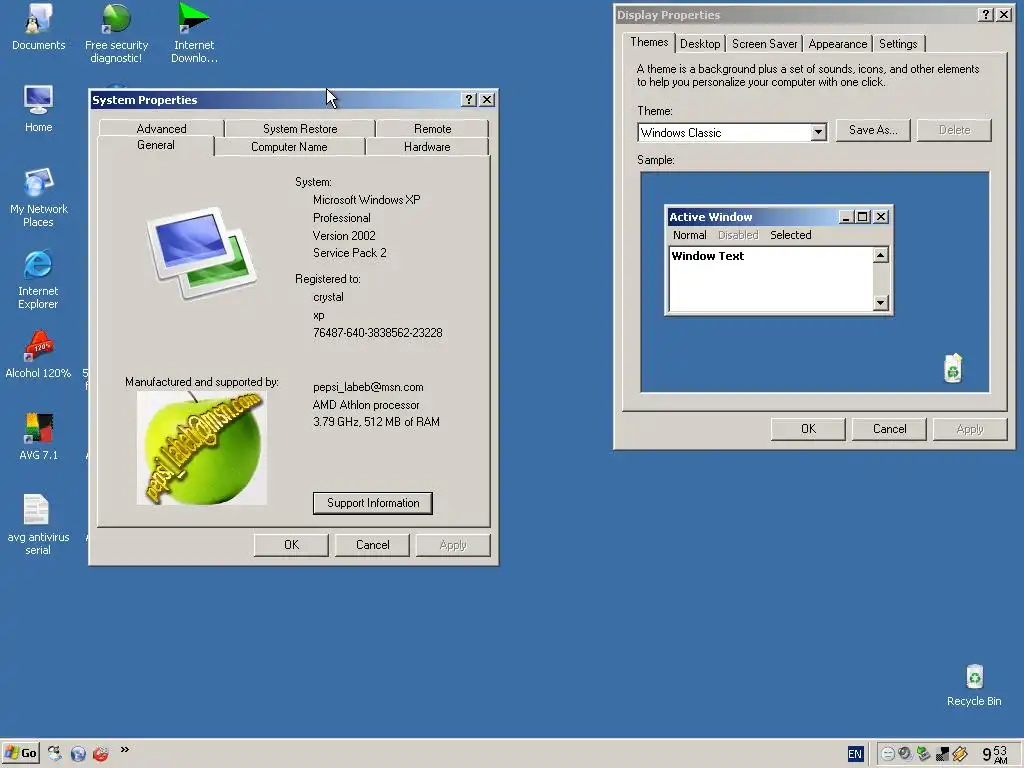
Task: Select the General tab in System Properties
Action: [155, 146]
